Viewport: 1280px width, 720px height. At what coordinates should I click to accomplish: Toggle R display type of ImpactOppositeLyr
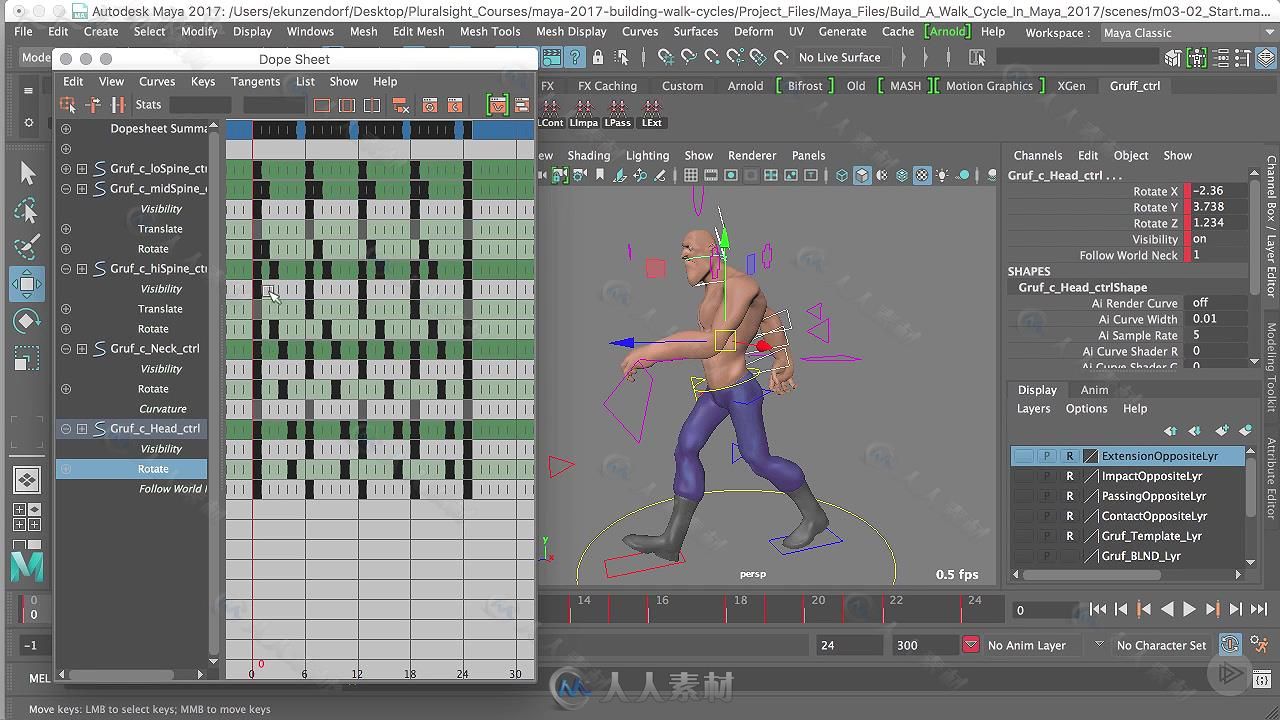[x=1070, y=476]
